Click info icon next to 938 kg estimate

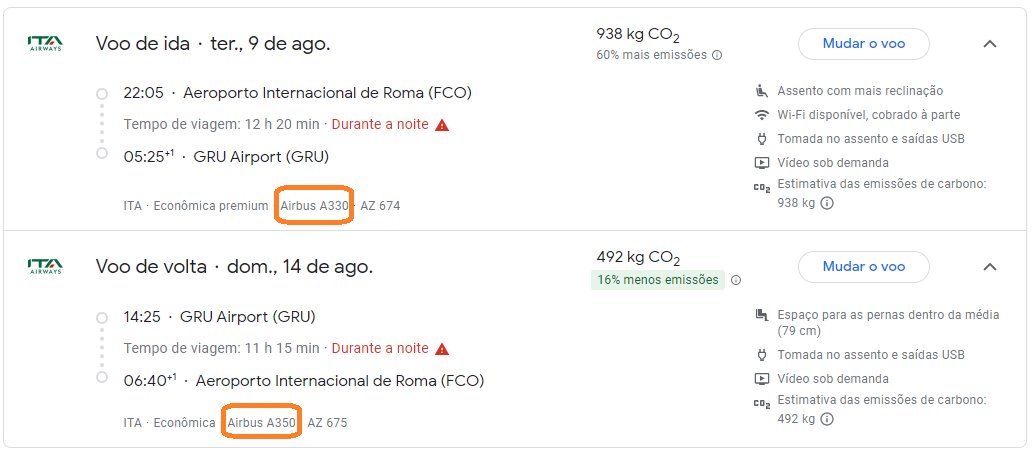827,203
